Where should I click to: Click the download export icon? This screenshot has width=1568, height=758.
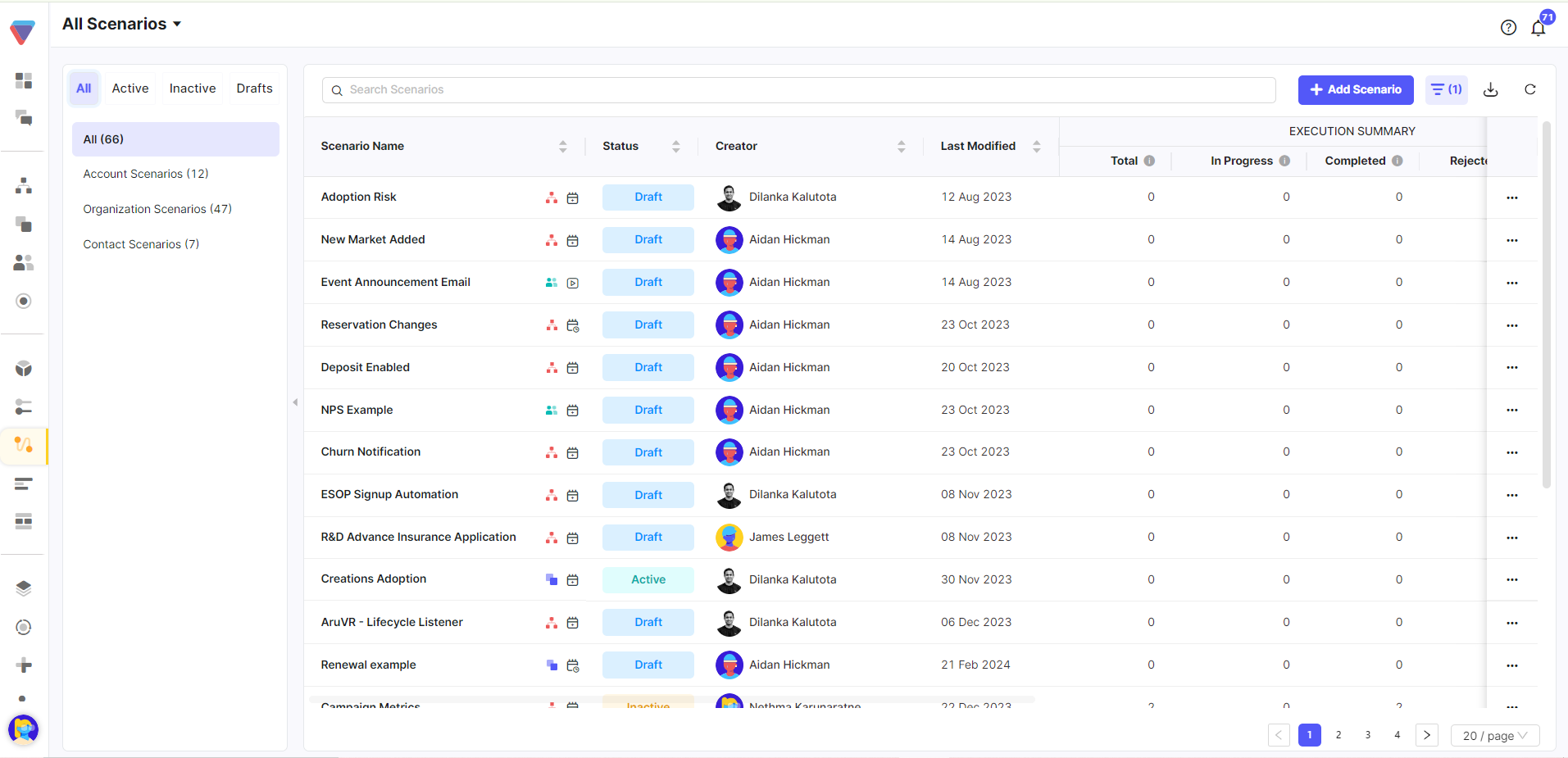(1491, 90)
